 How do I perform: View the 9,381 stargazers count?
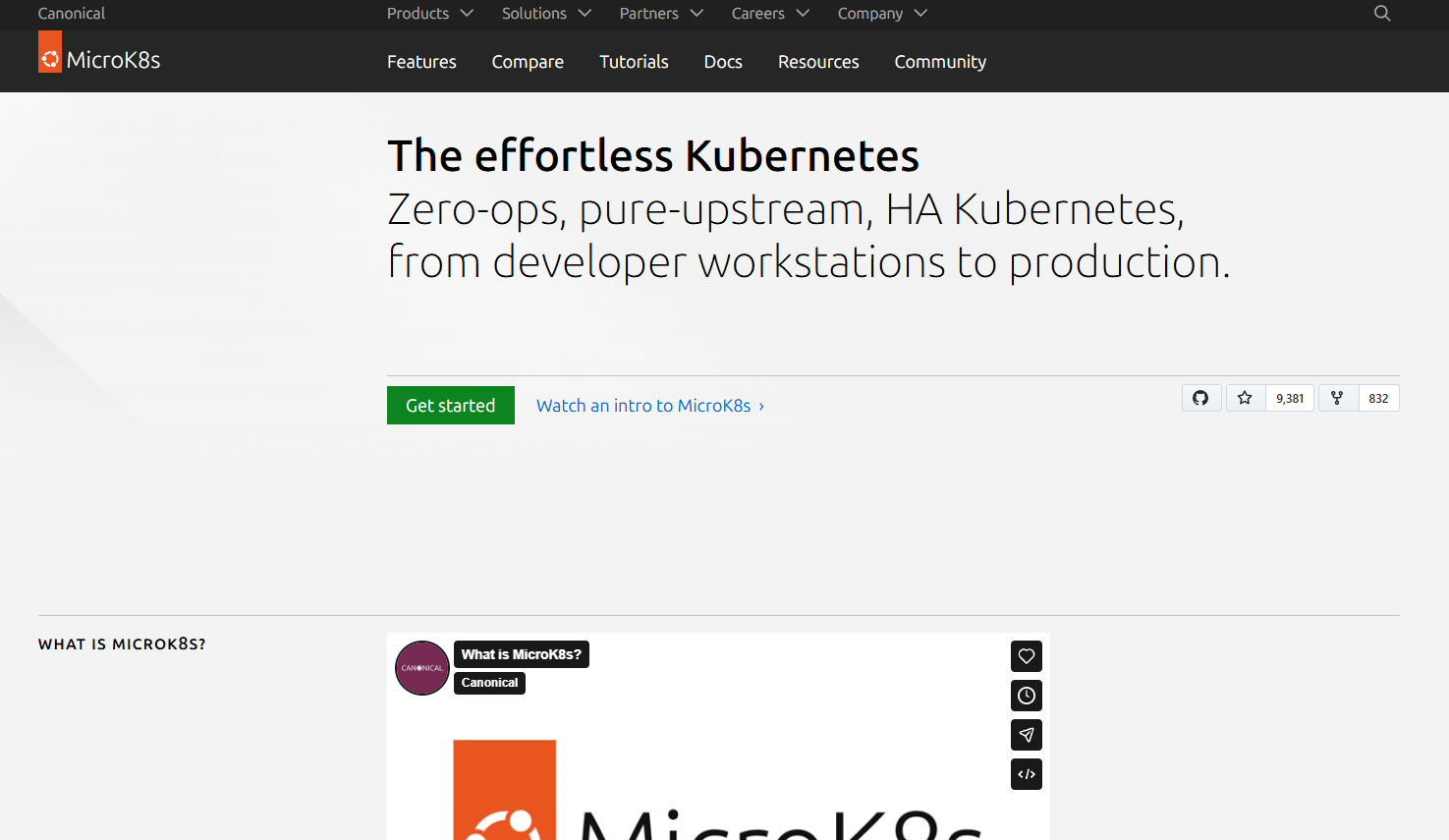[1290, 398]
